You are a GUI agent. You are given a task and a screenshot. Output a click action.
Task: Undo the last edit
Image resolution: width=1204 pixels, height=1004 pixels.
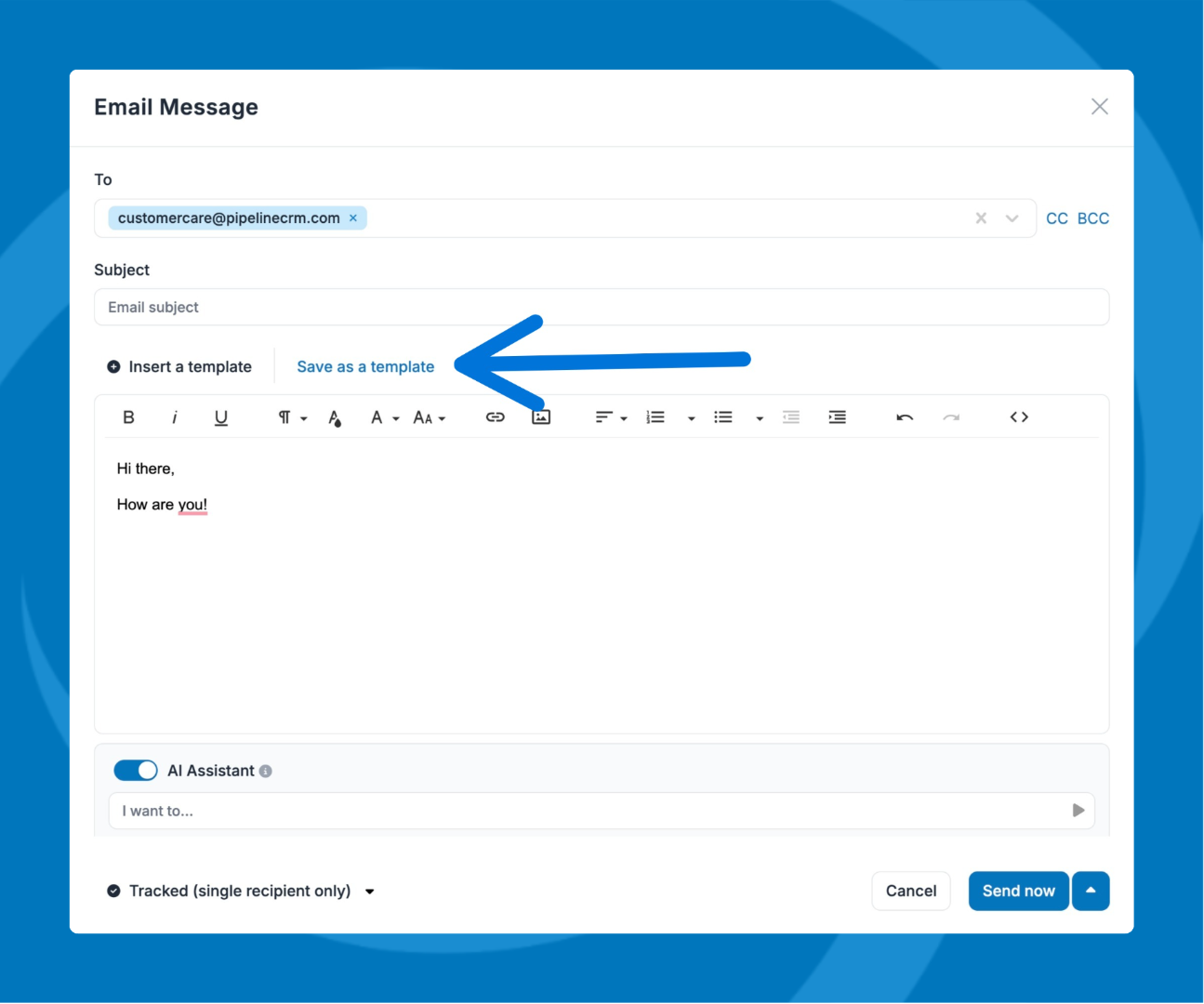[904, 417]
